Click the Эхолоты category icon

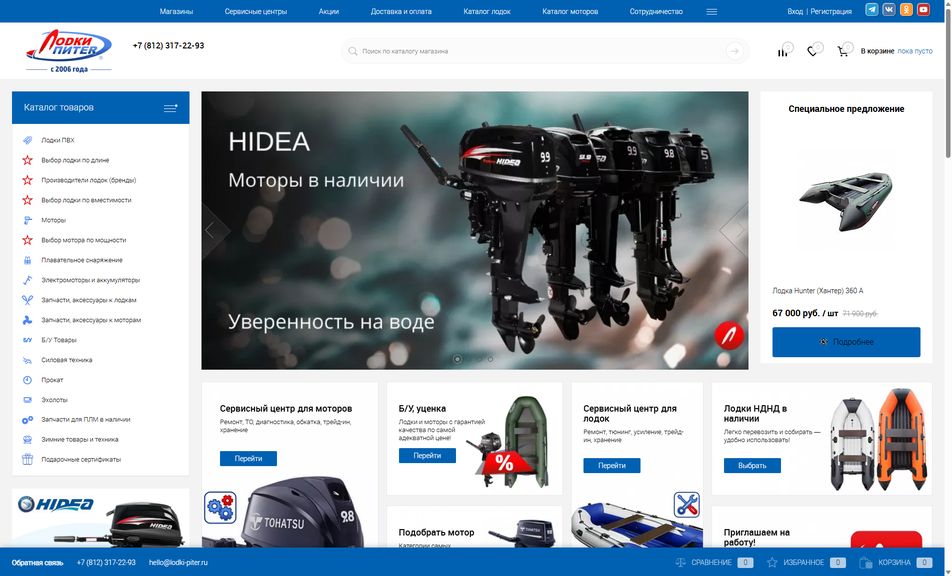(27, 400)
